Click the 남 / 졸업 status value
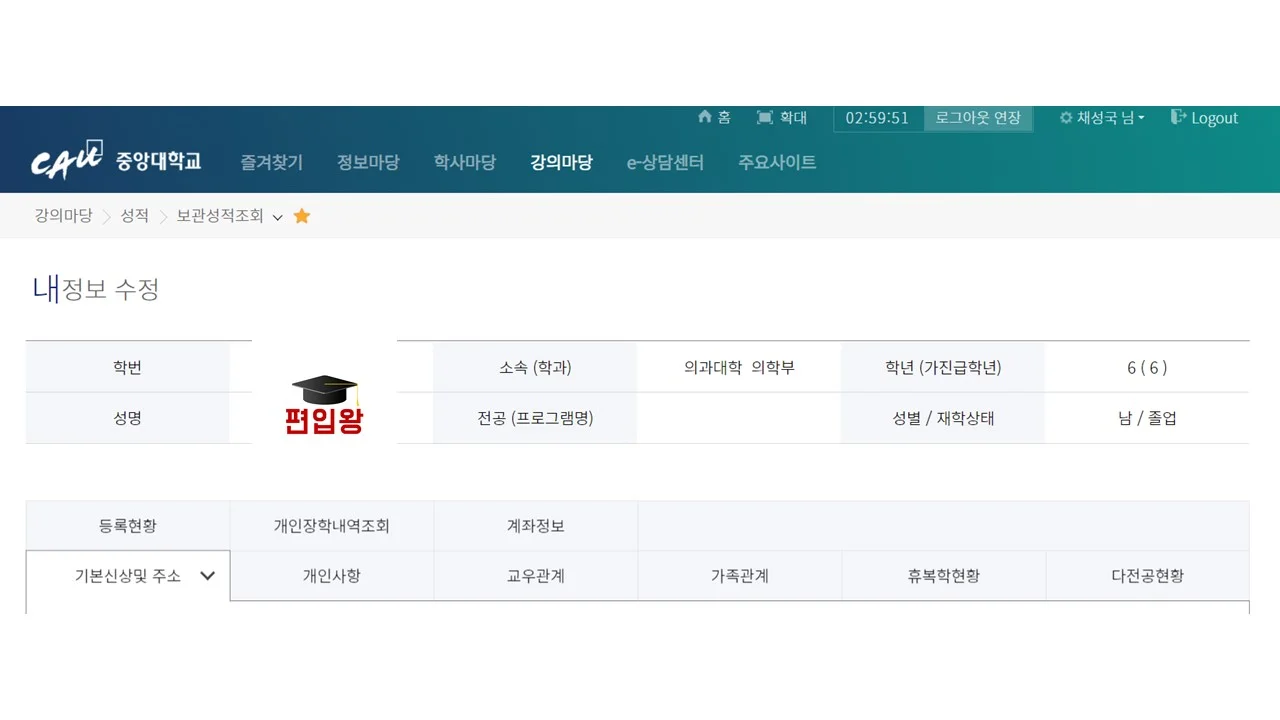 (x=1147, y=418)
